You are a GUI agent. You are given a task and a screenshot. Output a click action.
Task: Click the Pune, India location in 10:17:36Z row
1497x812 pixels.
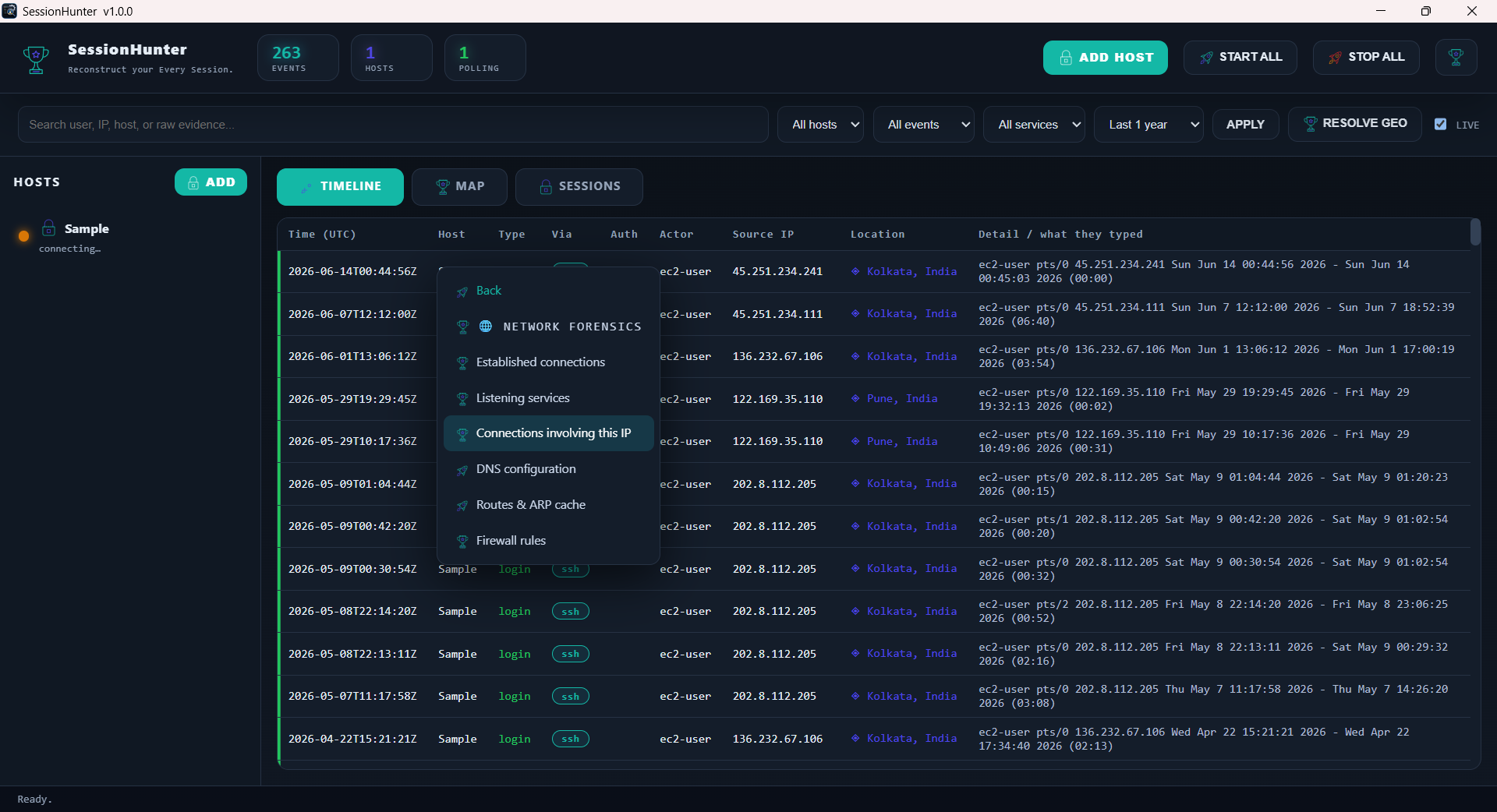coord(902,441)
